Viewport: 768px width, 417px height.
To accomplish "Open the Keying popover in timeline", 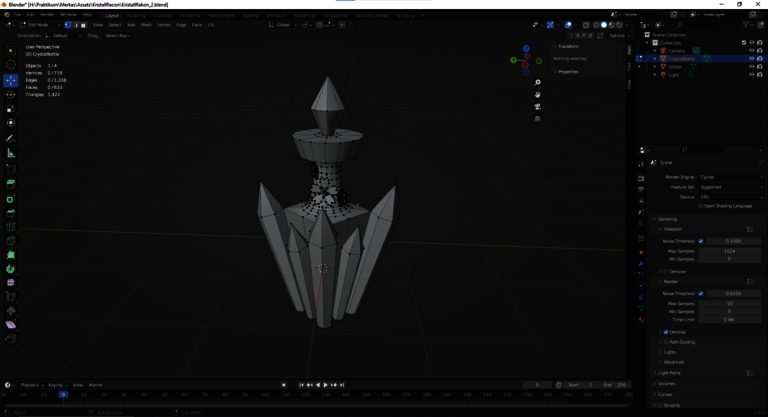I will coord(57,385).
